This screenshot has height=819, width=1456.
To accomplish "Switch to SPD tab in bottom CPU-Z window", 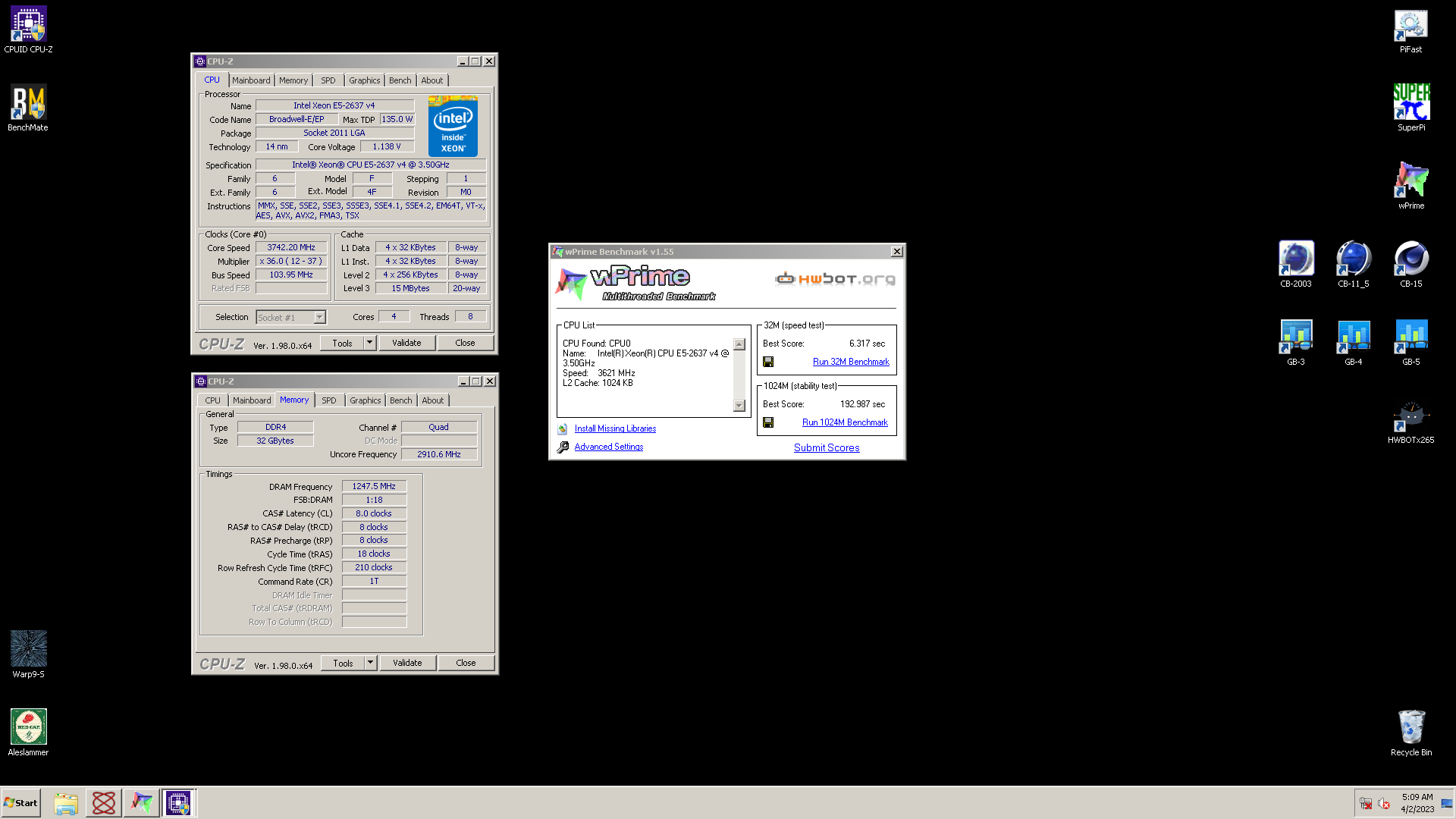I will tap(328, 400).
